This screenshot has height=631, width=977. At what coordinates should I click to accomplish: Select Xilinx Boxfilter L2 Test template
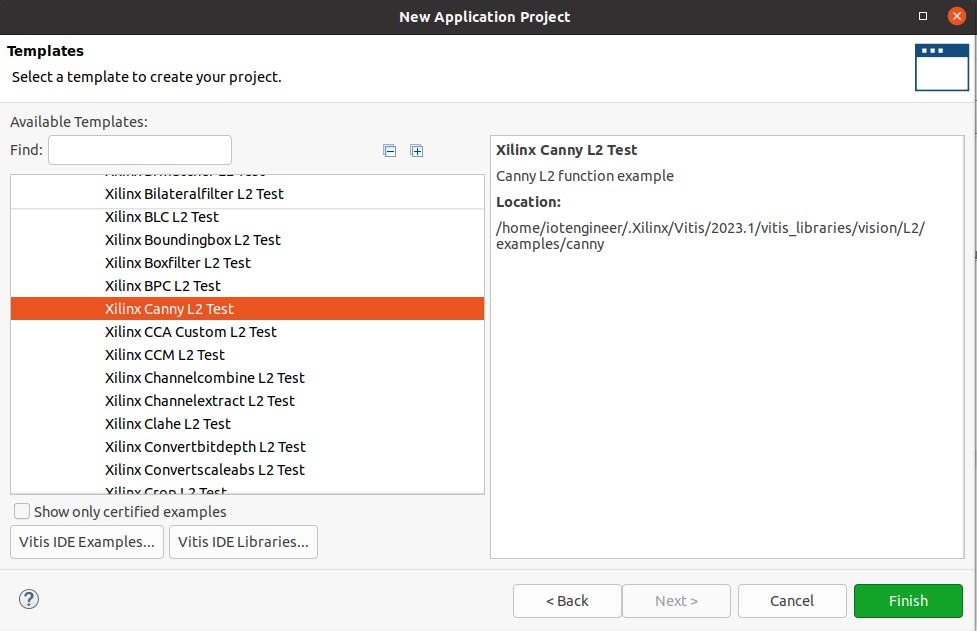click(x=177, y=263)
